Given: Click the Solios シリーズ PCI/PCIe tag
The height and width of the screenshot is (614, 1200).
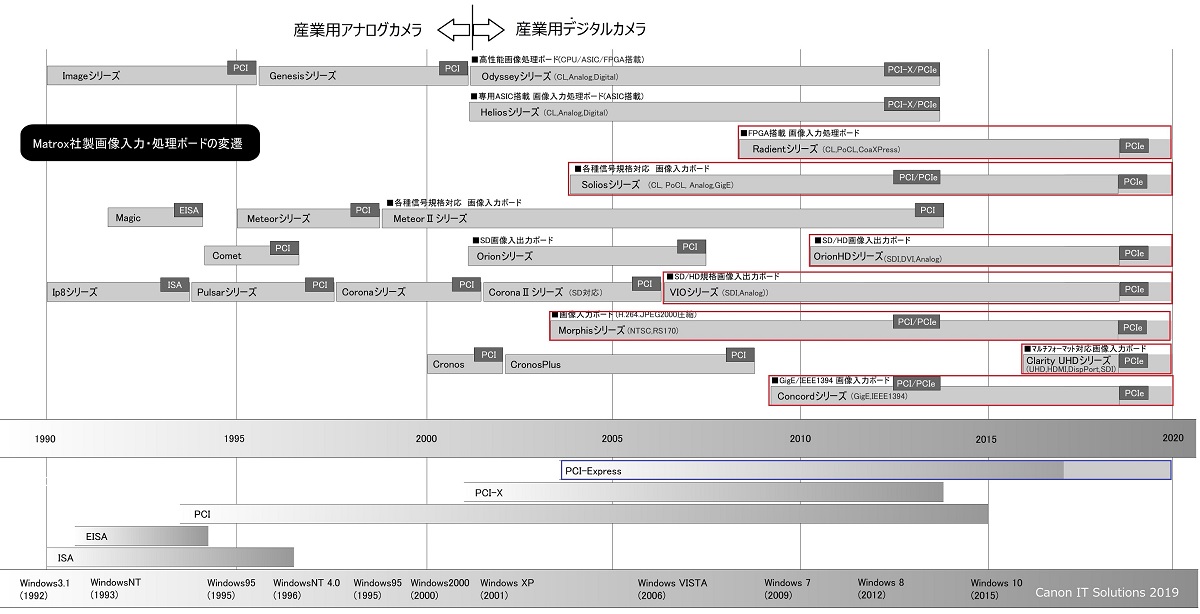Looking at the screenshot, I should click(916, 177).
